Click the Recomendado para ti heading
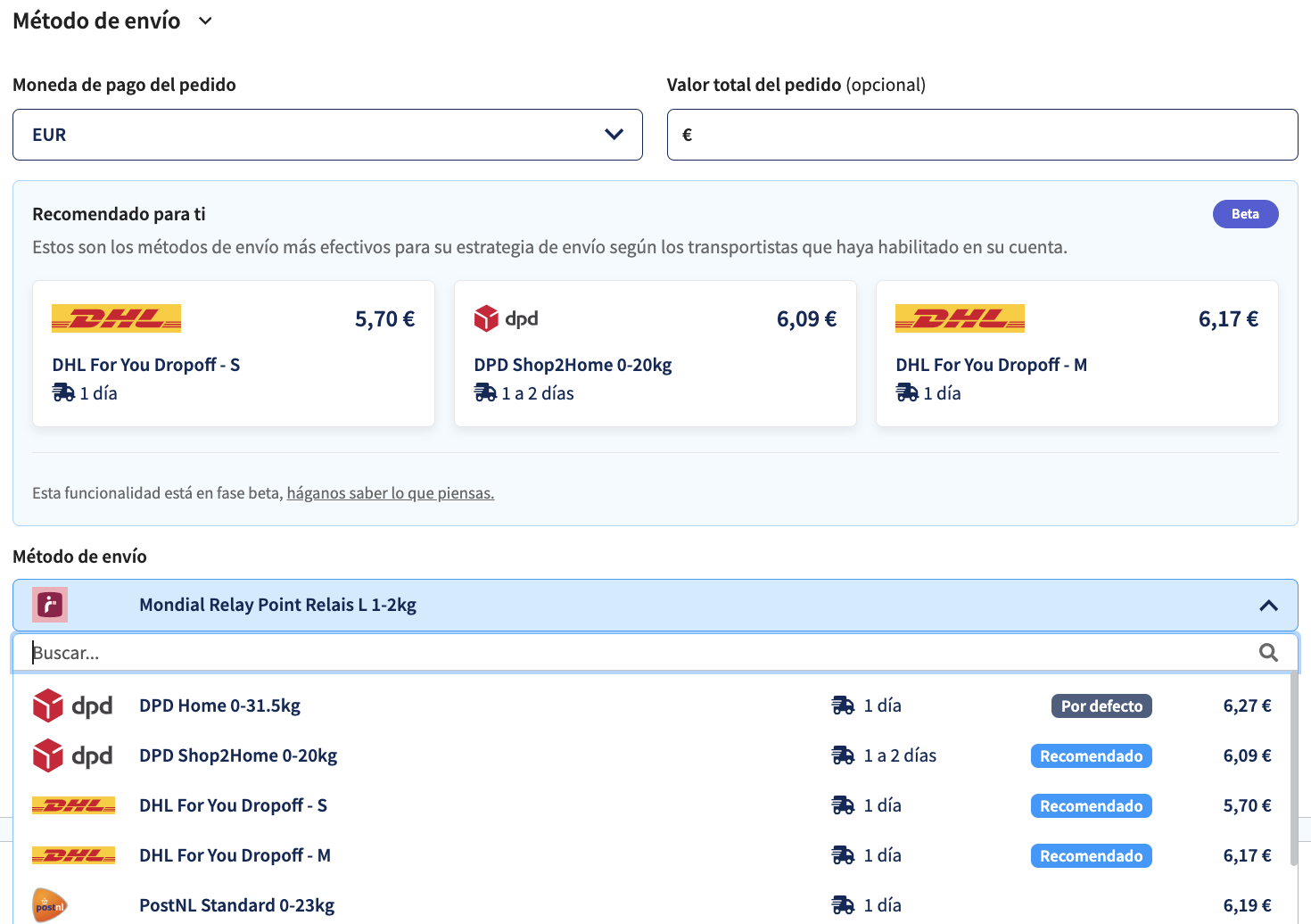The width and height of the screenshot is (1311, 924). (x=119, y=214)
